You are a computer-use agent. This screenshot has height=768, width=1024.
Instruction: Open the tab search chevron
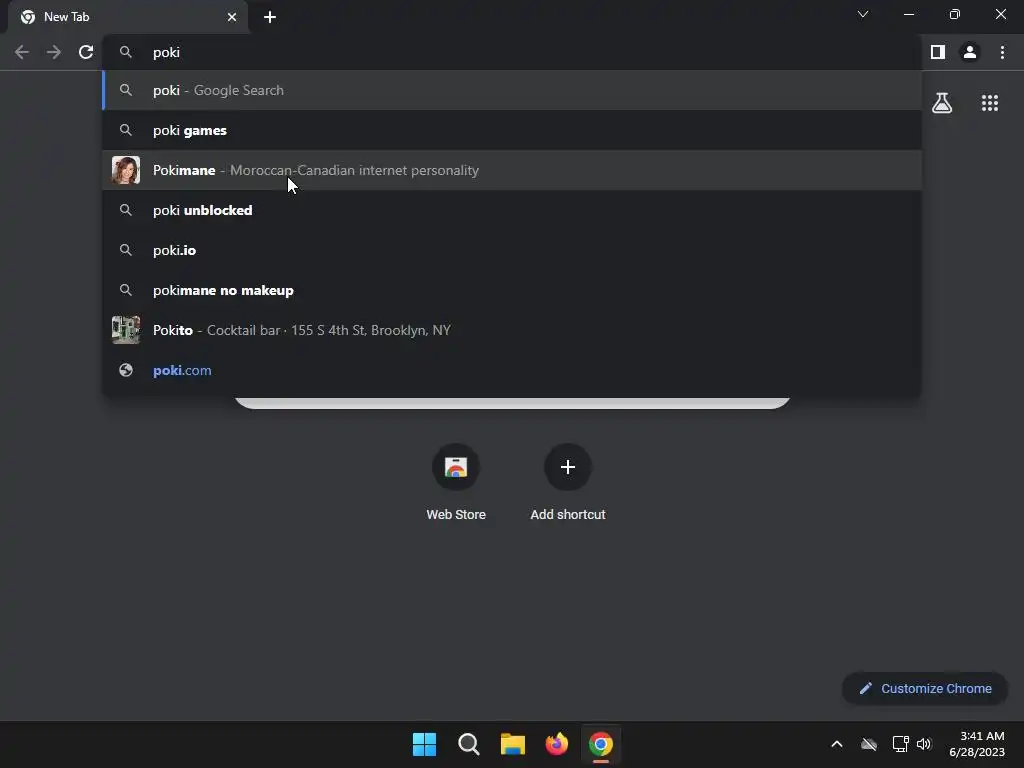863,14
